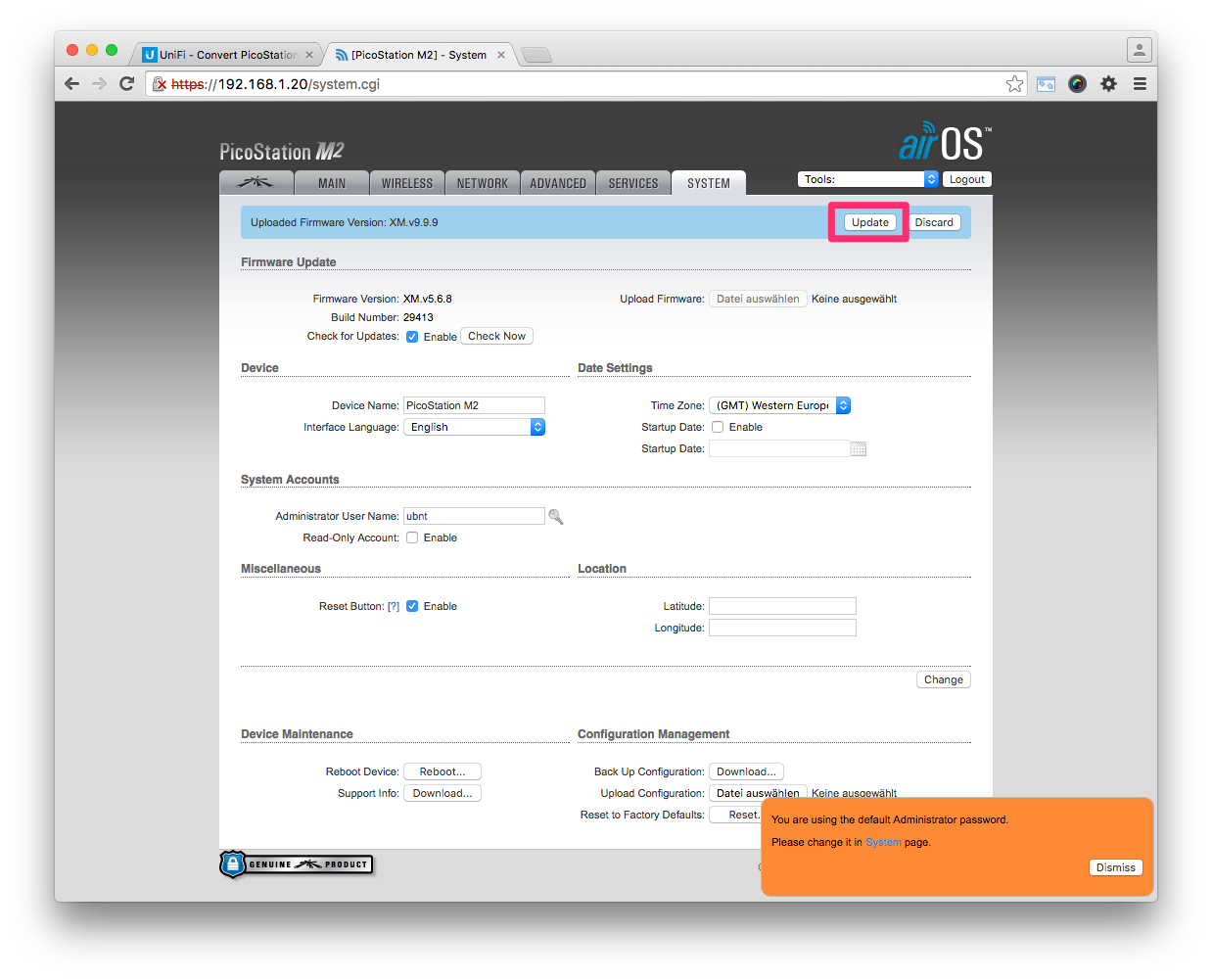
Task: Open a new browser tab
Action: [536, 55]
